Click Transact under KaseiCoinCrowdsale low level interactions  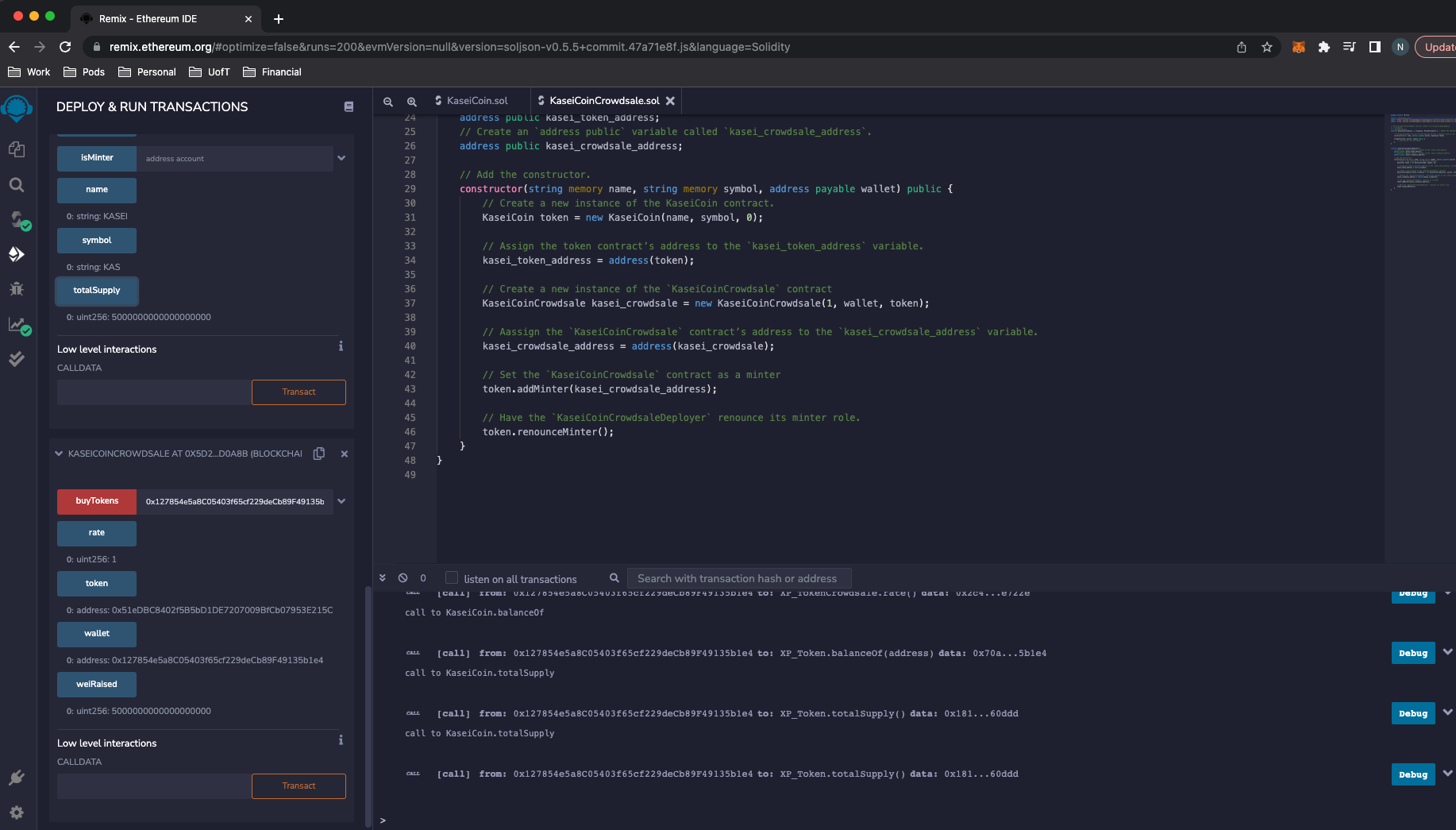click(299, 786)
